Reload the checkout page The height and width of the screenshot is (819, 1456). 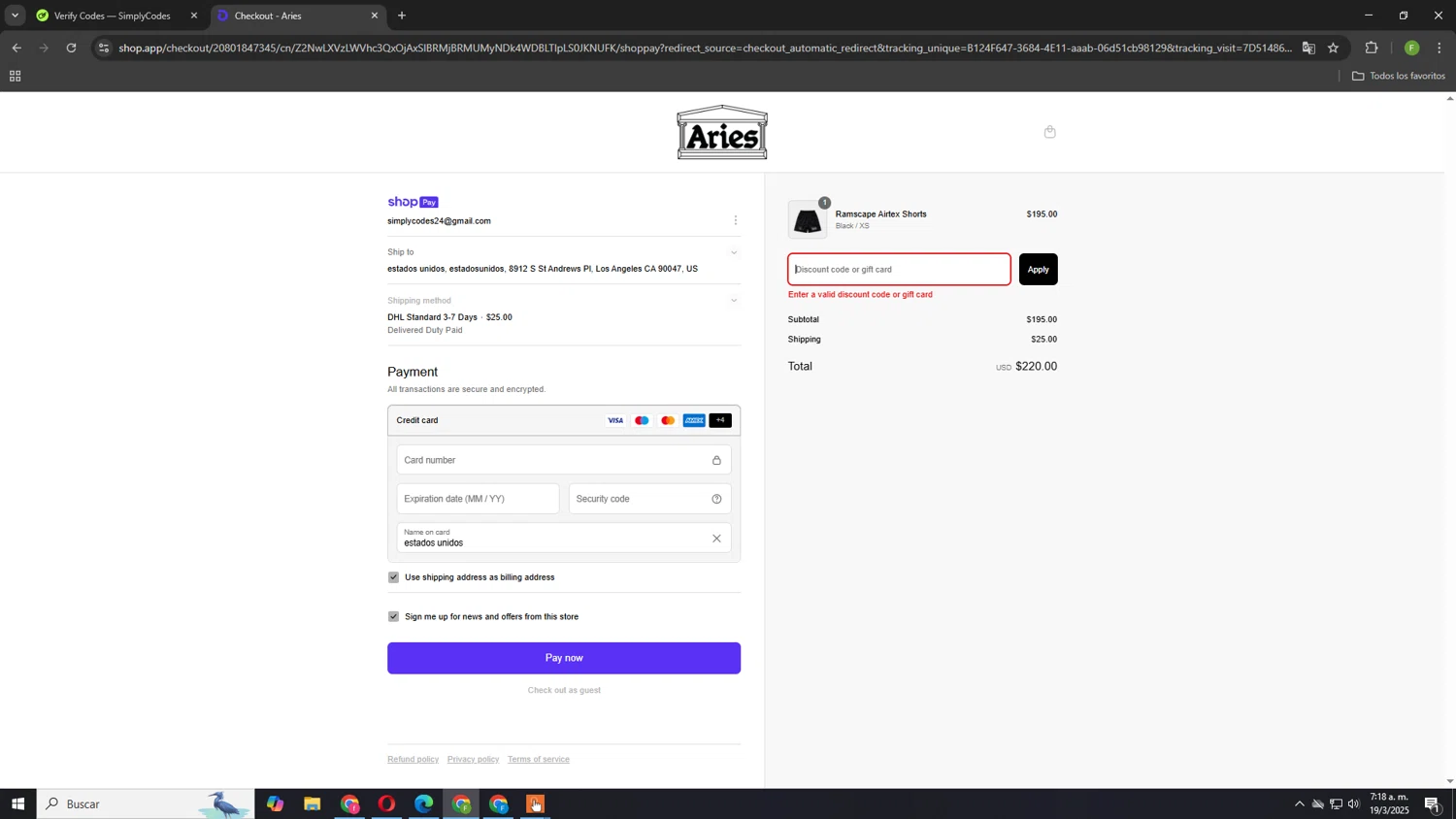coord(71,48)
